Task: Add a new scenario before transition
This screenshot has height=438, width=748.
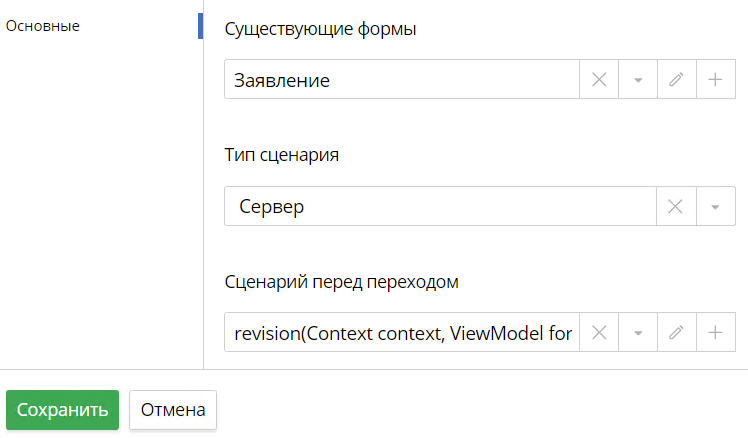Action: pos(715,333)
